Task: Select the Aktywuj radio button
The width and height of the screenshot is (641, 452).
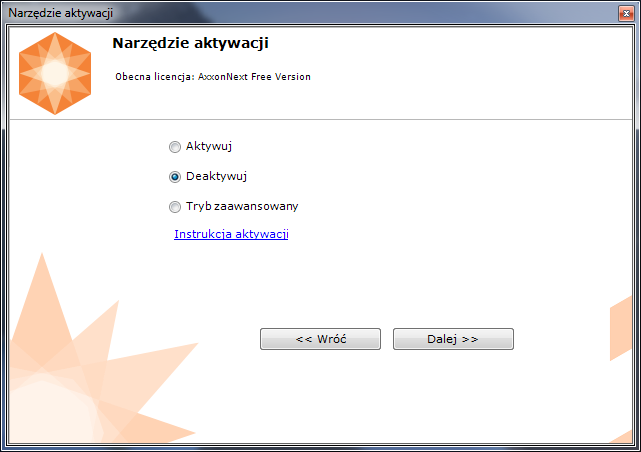Action: [175, 147]
